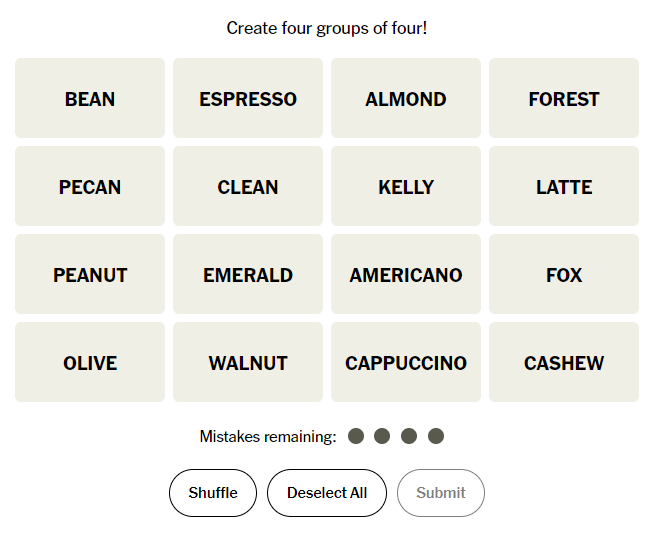Select the LATTE tile
Screen dimensions: 658x534
pyautogui.click(x=564, y=186)
